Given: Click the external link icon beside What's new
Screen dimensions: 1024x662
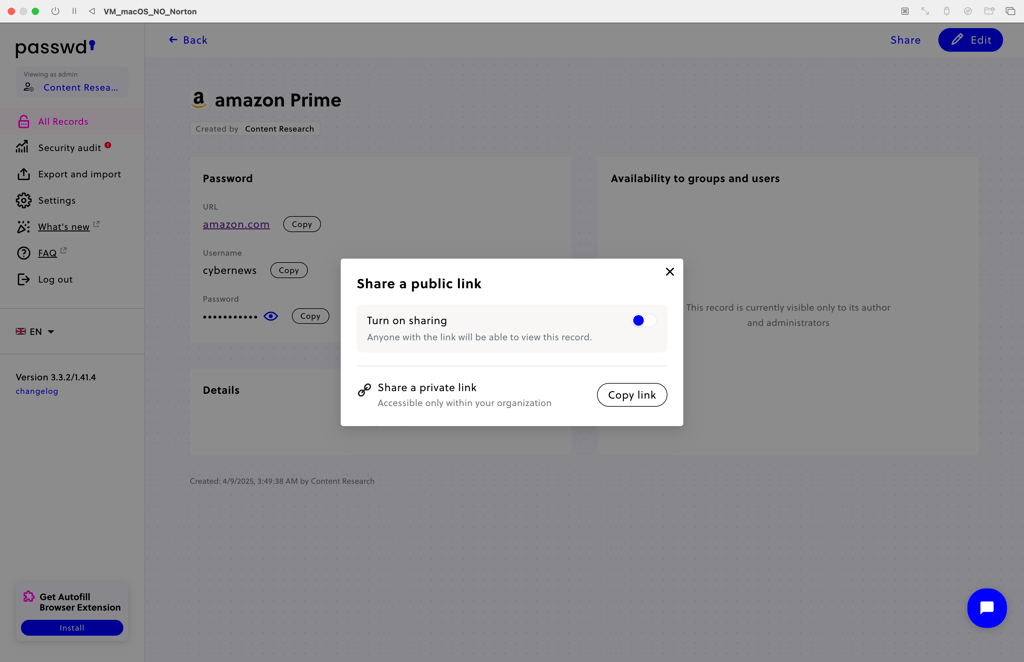Looking at the screenshot, I should click(97, 224).
